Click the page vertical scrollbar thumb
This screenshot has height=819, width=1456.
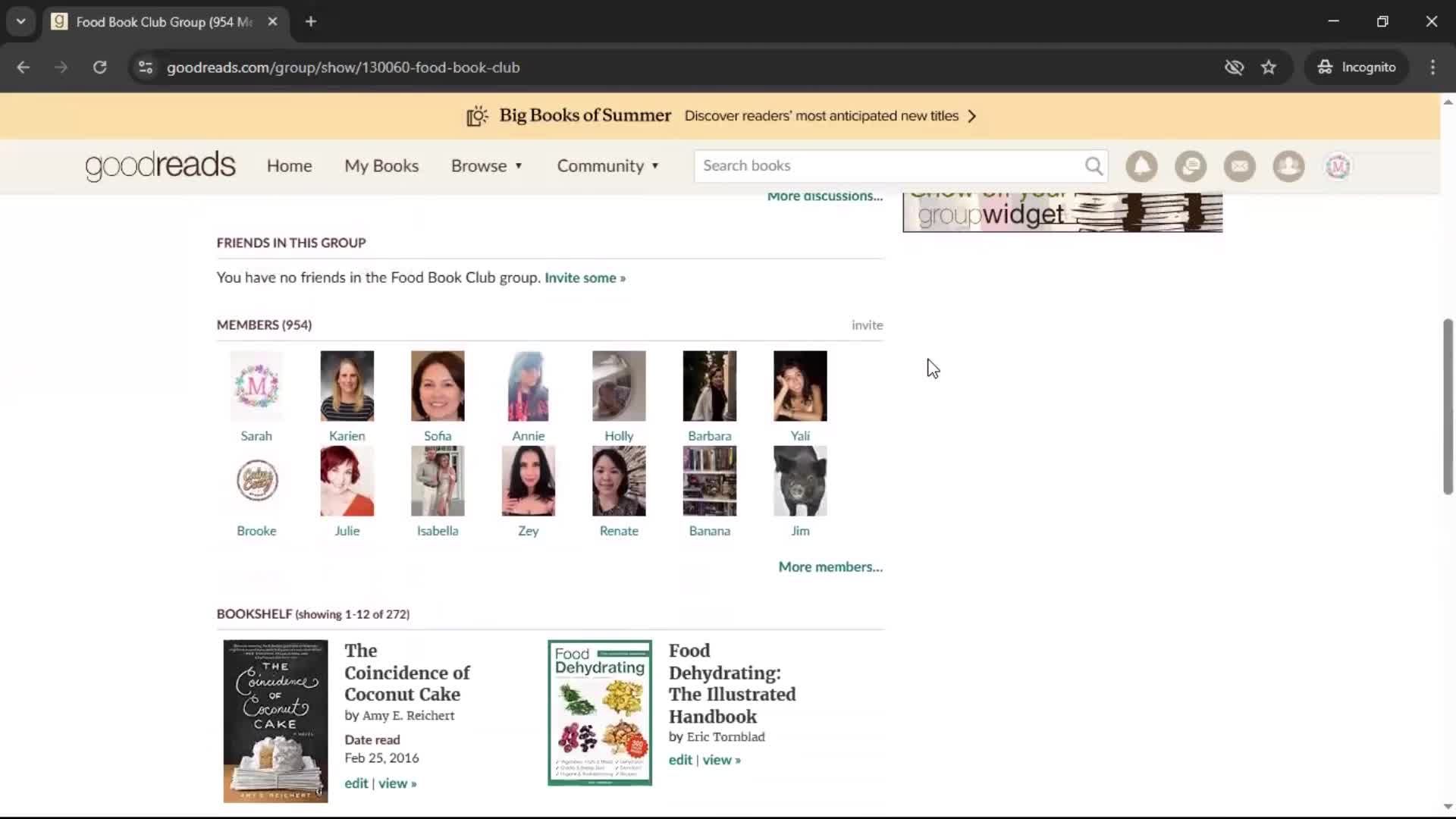click(x=1448, y=406)
